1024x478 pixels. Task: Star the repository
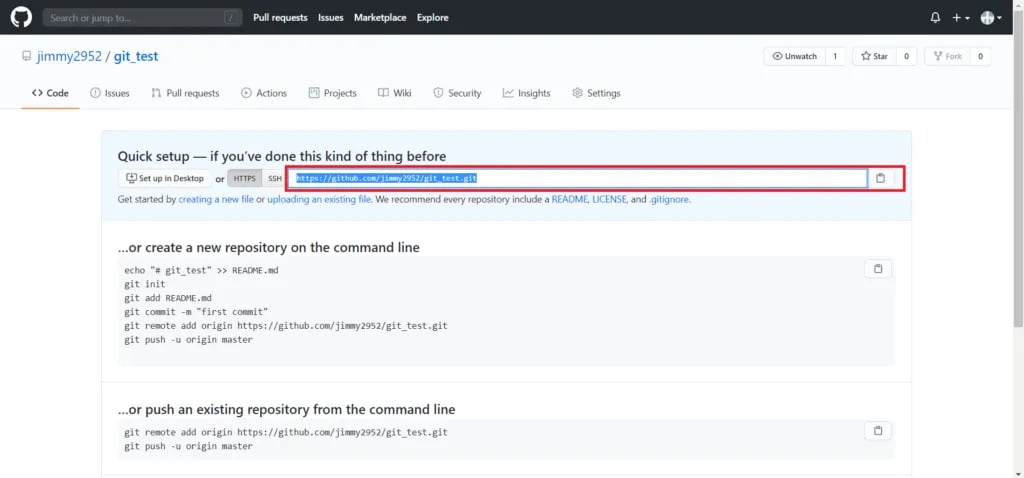(x=874, y=56)
